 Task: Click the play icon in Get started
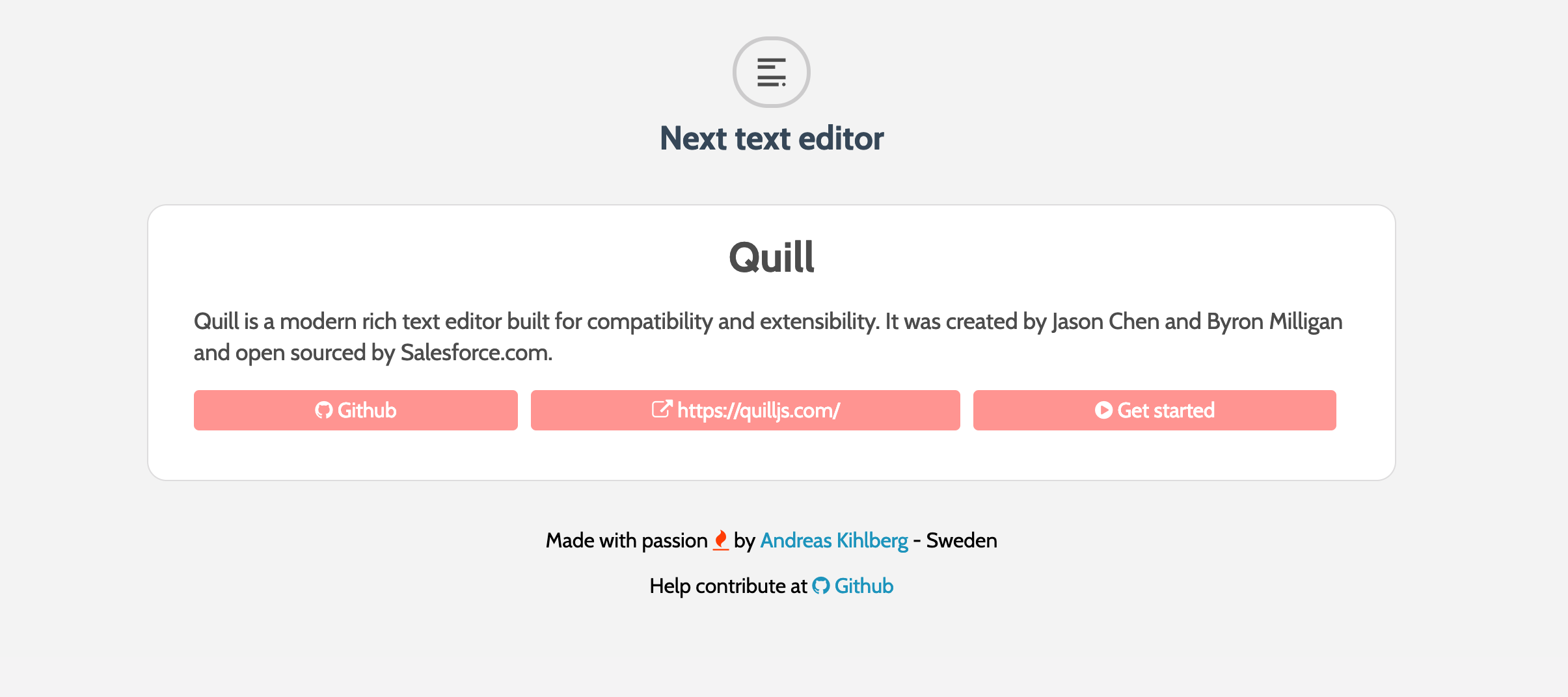[x=1103, y=410]
